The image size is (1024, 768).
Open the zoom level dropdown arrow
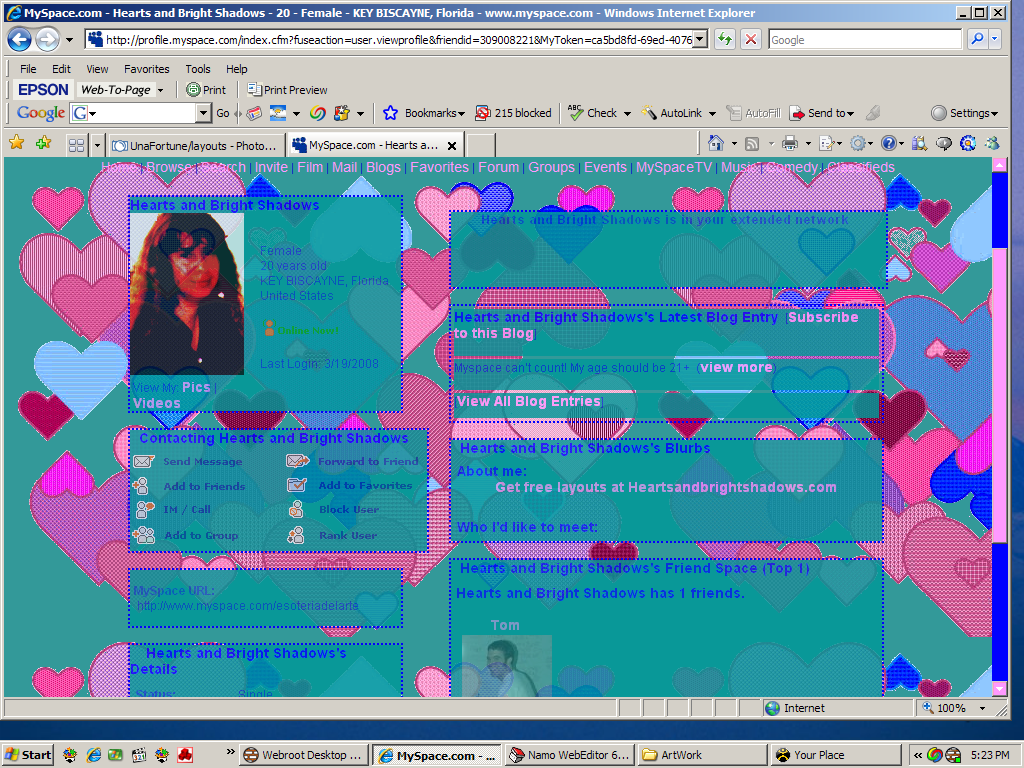pyautogui.click(x=982, y=708)
